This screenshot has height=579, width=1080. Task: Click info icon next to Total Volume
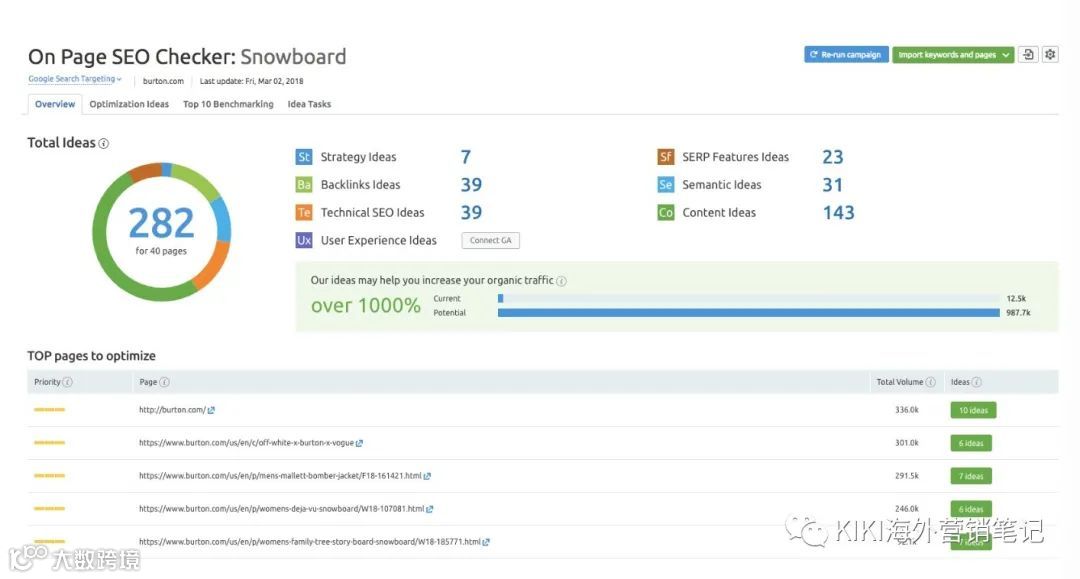pyautogui.click(x=931, y=382)
